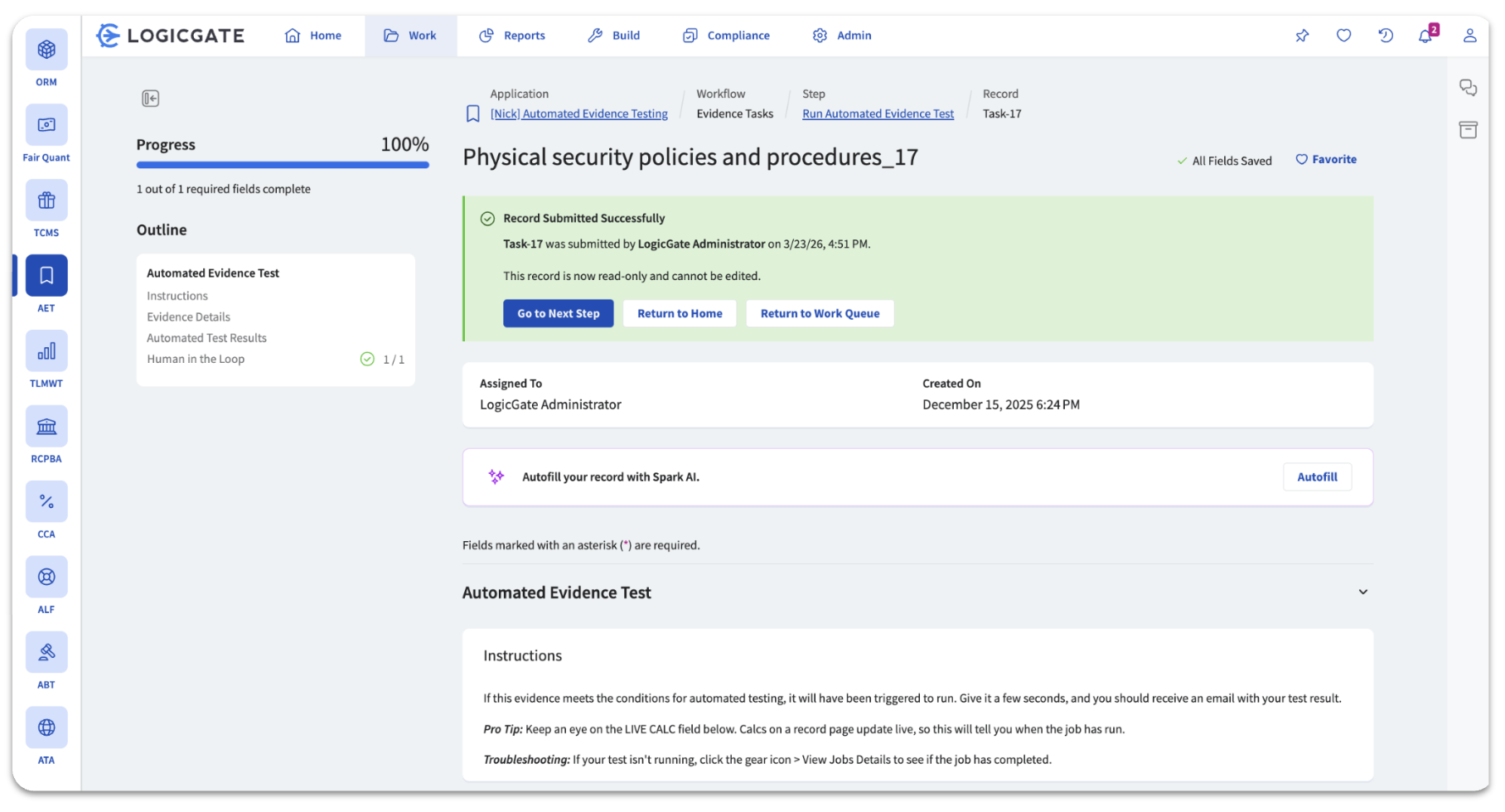
Task: Collapse the left outline panel
Action: click(150, 99)
